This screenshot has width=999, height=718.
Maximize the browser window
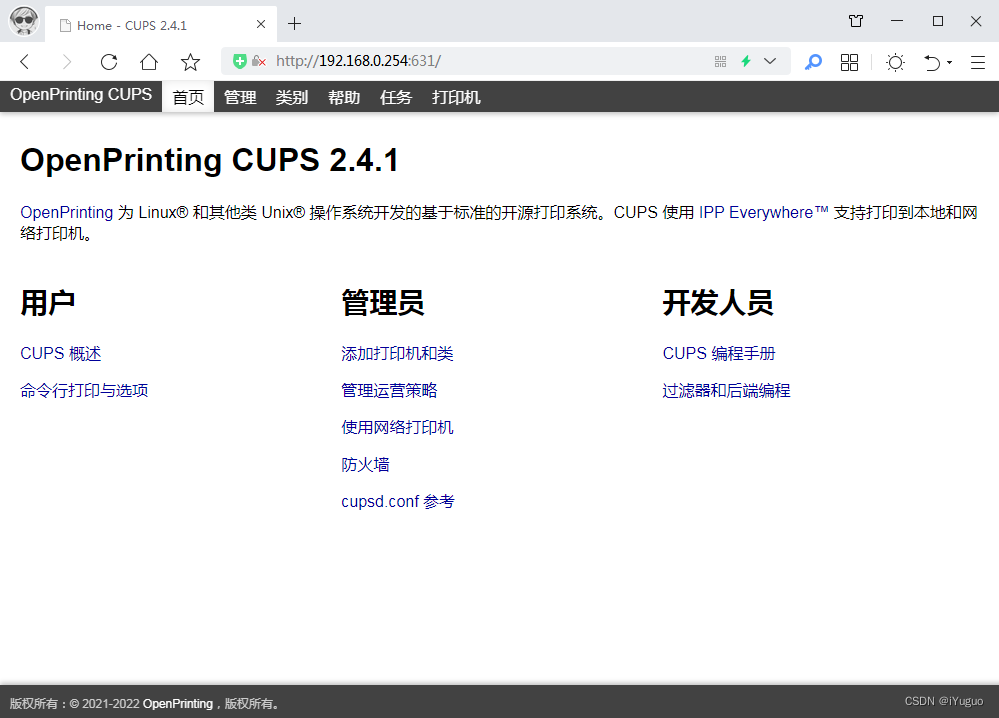click(x=937, y=21)
